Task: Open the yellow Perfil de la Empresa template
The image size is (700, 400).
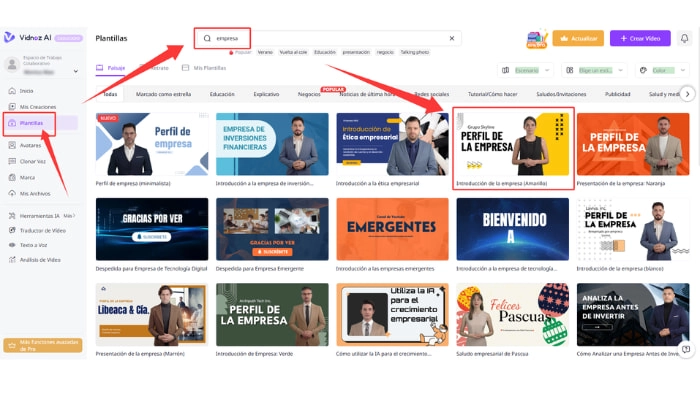Action: 512,144
